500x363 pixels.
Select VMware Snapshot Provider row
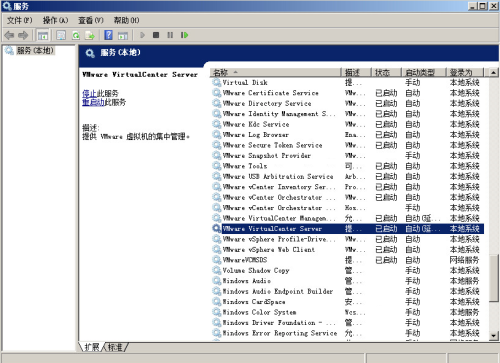[348, 156]
